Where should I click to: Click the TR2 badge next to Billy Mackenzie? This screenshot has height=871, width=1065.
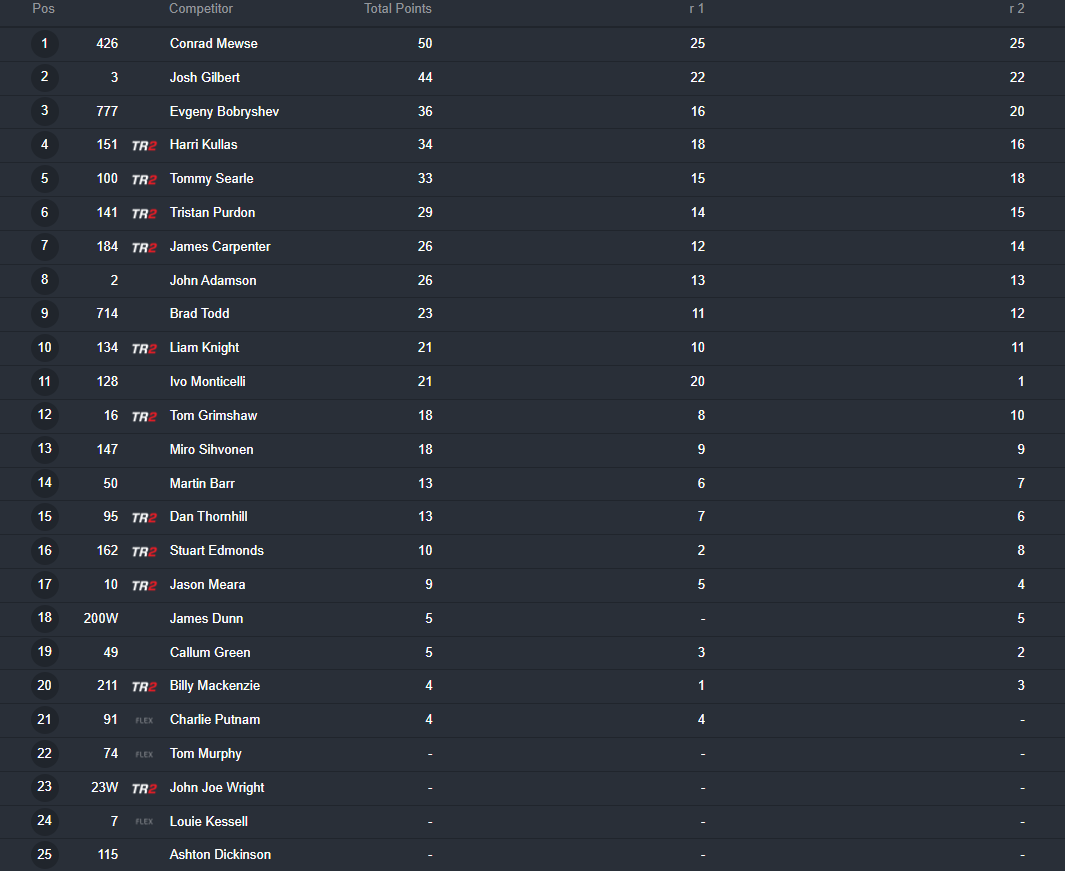tap(144, 687)
